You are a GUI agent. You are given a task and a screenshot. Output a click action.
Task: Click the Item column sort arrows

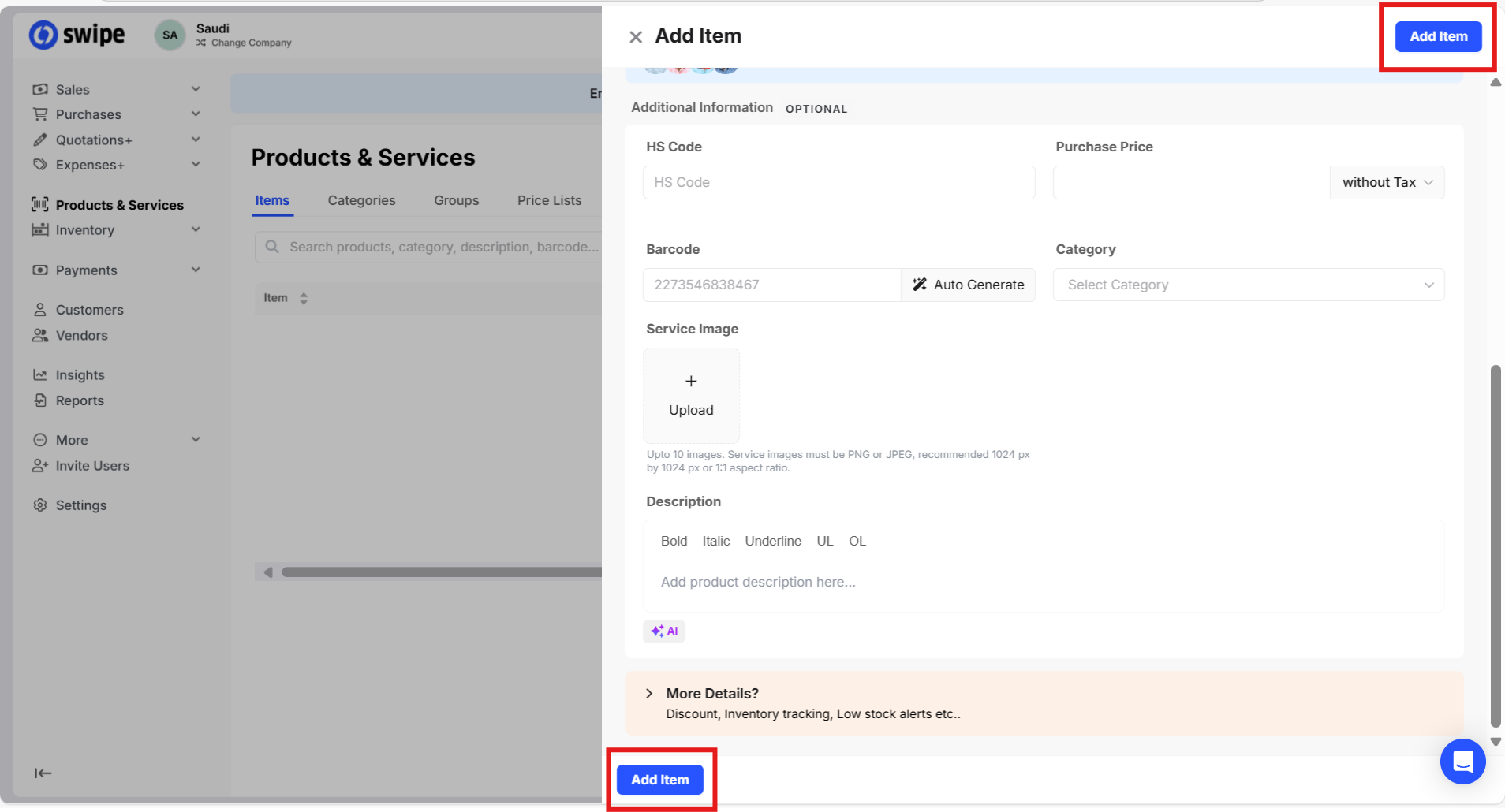pos(304,298)
